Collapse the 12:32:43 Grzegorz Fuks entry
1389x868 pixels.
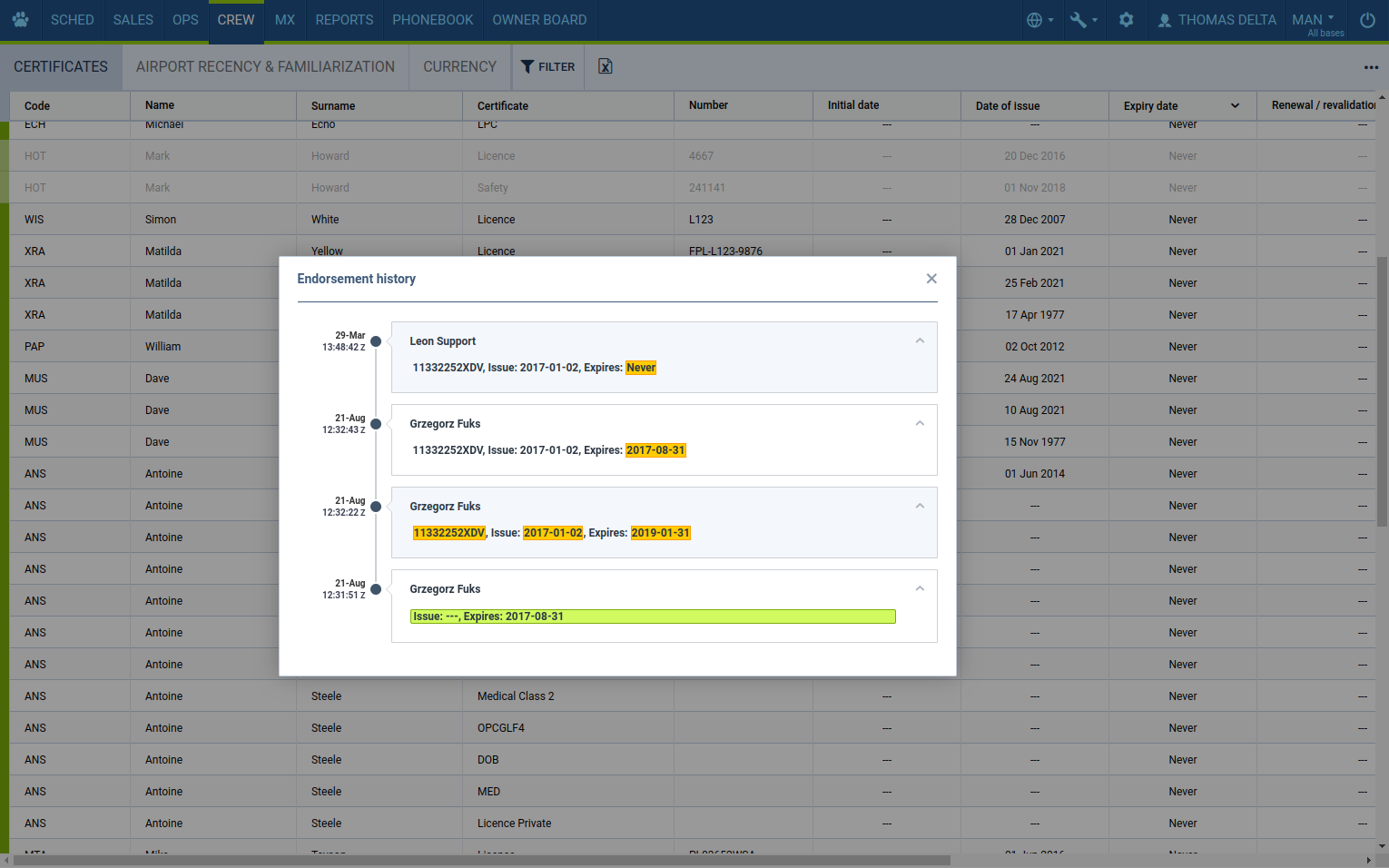coord(919,424)
